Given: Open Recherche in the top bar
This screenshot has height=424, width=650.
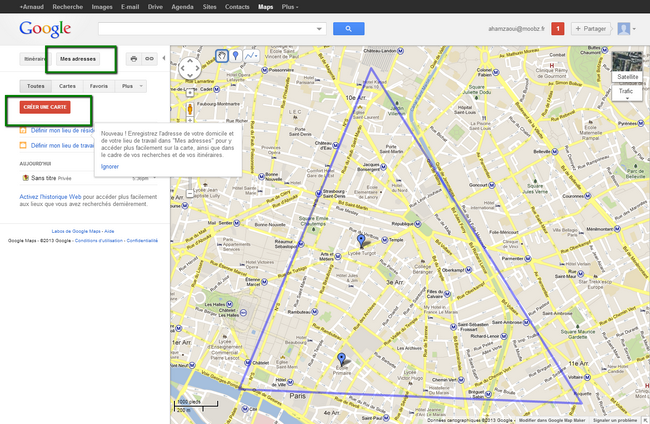Looking at the screenshot, I should [68, 7].
